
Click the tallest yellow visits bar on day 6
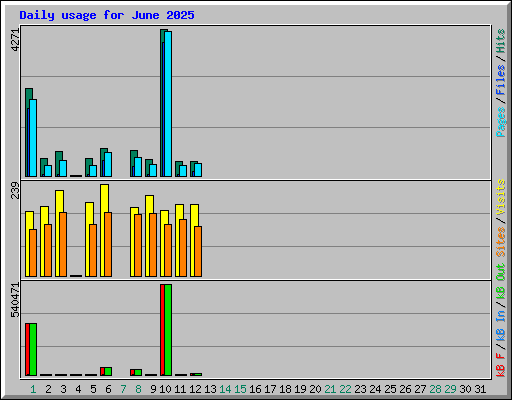(x=104, y=198)
